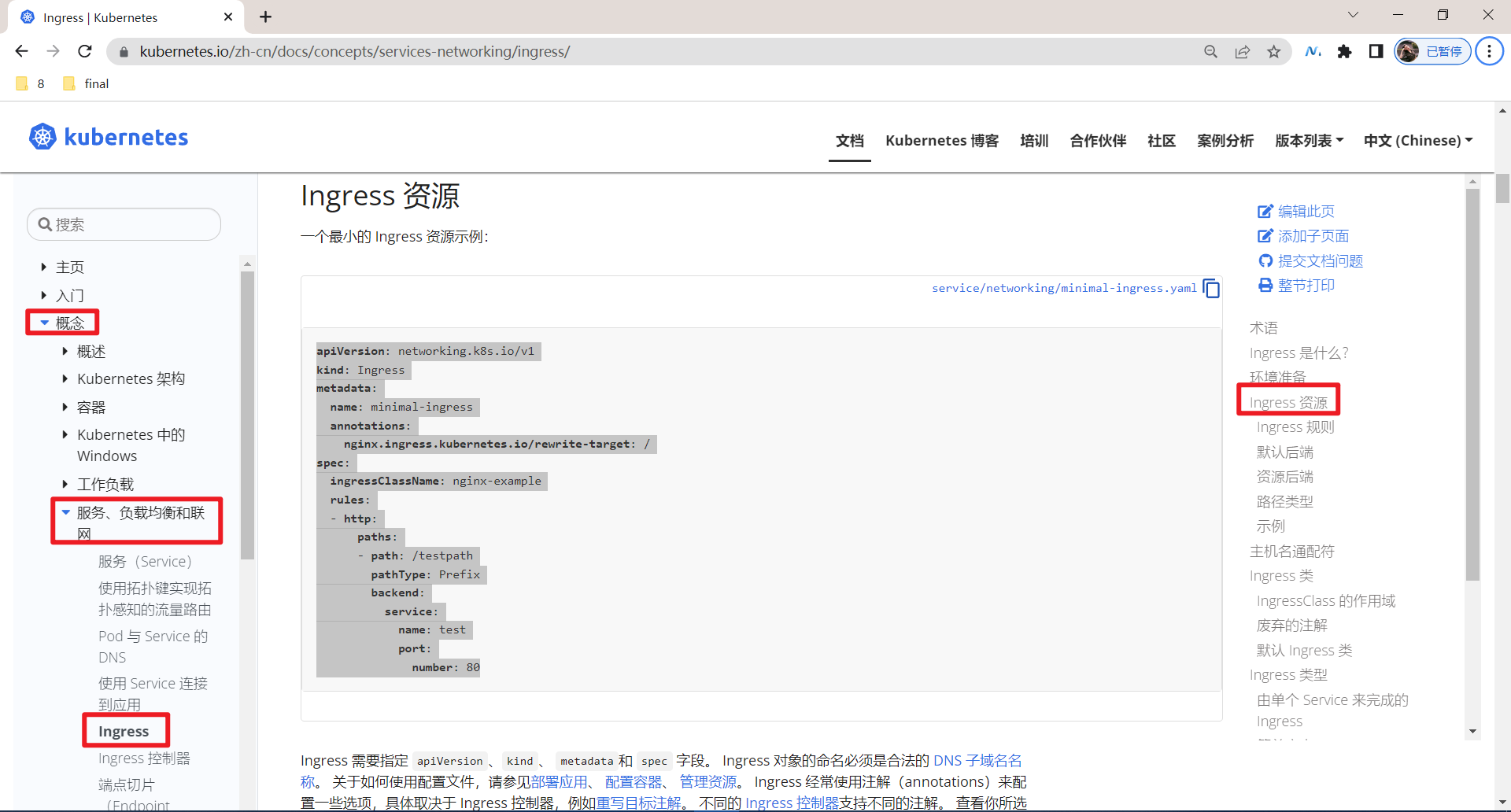The height and width of the screenshot is (812, 1511).
Task: Collapse the 概念 tree section
Action: 45,323
